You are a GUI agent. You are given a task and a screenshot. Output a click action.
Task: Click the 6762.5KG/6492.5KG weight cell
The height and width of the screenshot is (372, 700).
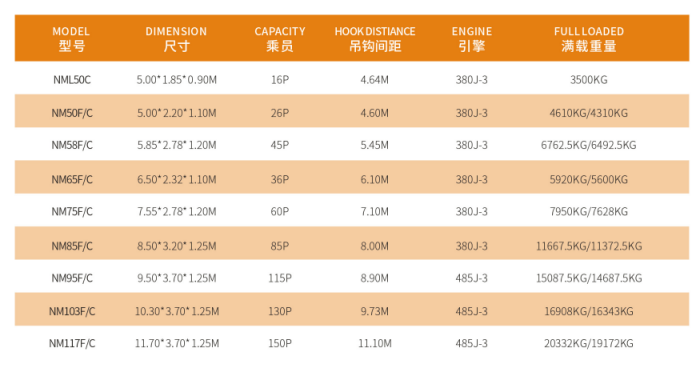click(589, 145)
